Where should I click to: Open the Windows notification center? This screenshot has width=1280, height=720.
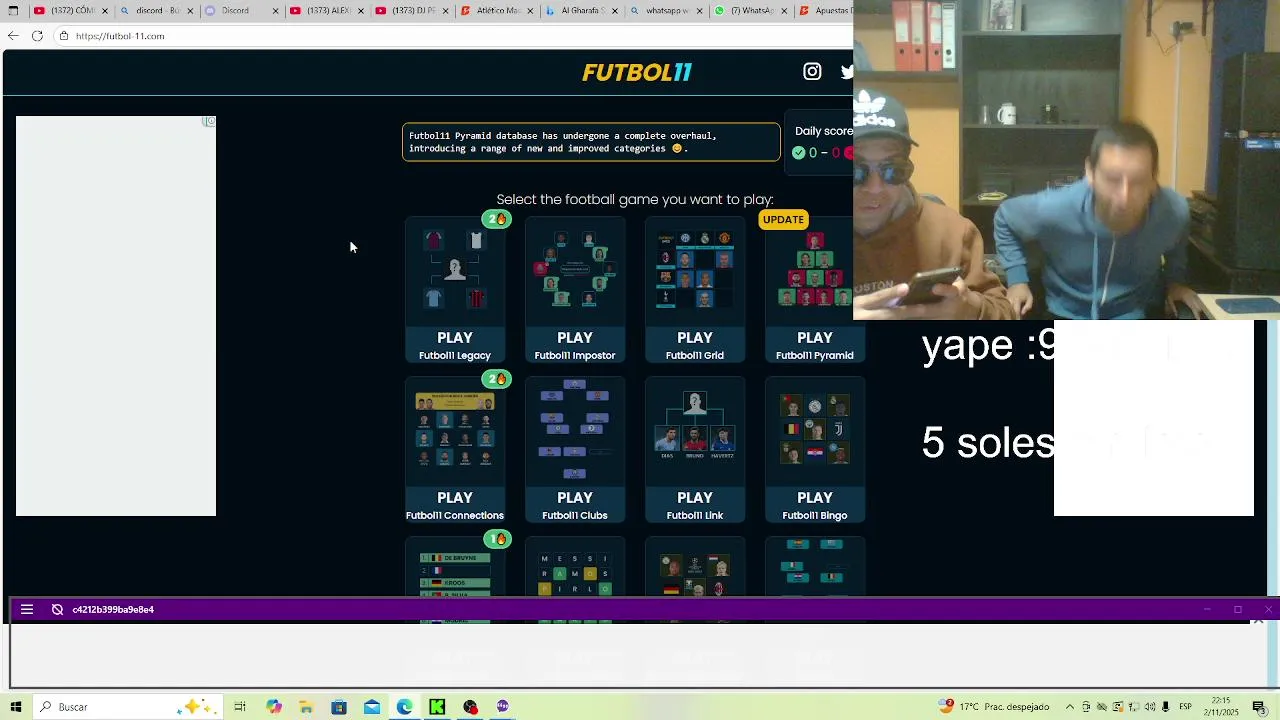pos(1259,707)
